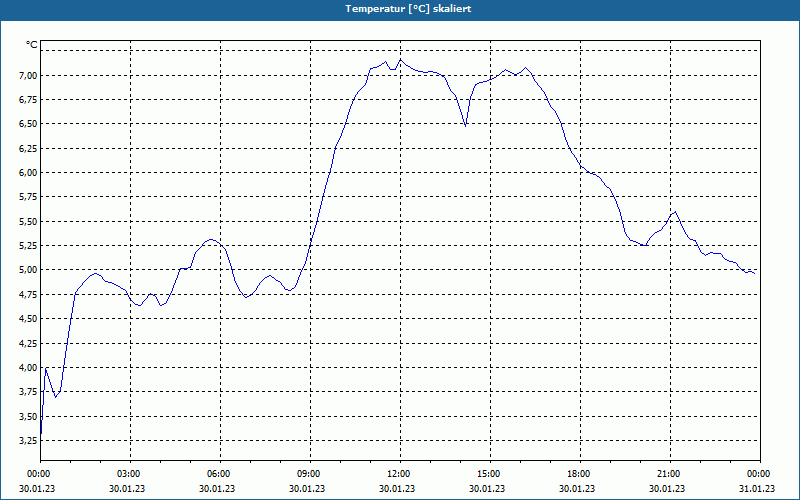Click the °C unit label on the axis
The image size is (800, 500).
[32, 45]
